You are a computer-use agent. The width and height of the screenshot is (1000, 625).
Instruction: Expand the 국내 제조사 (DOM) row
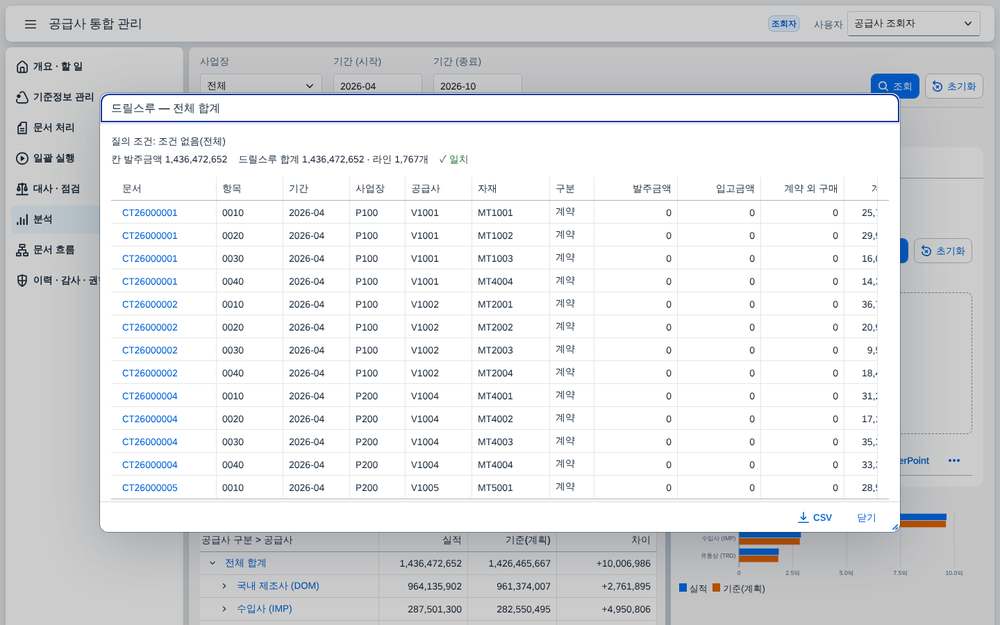[x=224, y=586]
